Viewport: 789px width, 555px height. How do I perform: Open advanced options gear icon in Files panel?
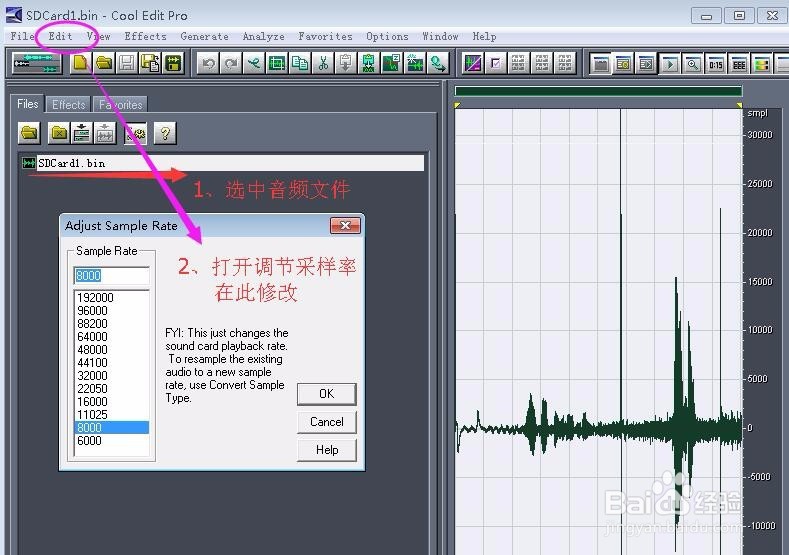(136, 133)
